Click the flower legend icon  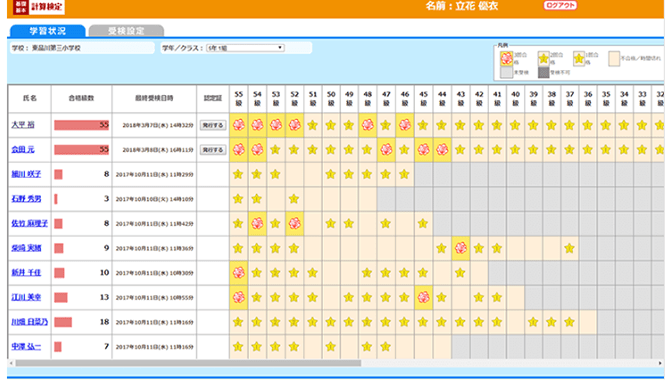(x=506, y=59)
